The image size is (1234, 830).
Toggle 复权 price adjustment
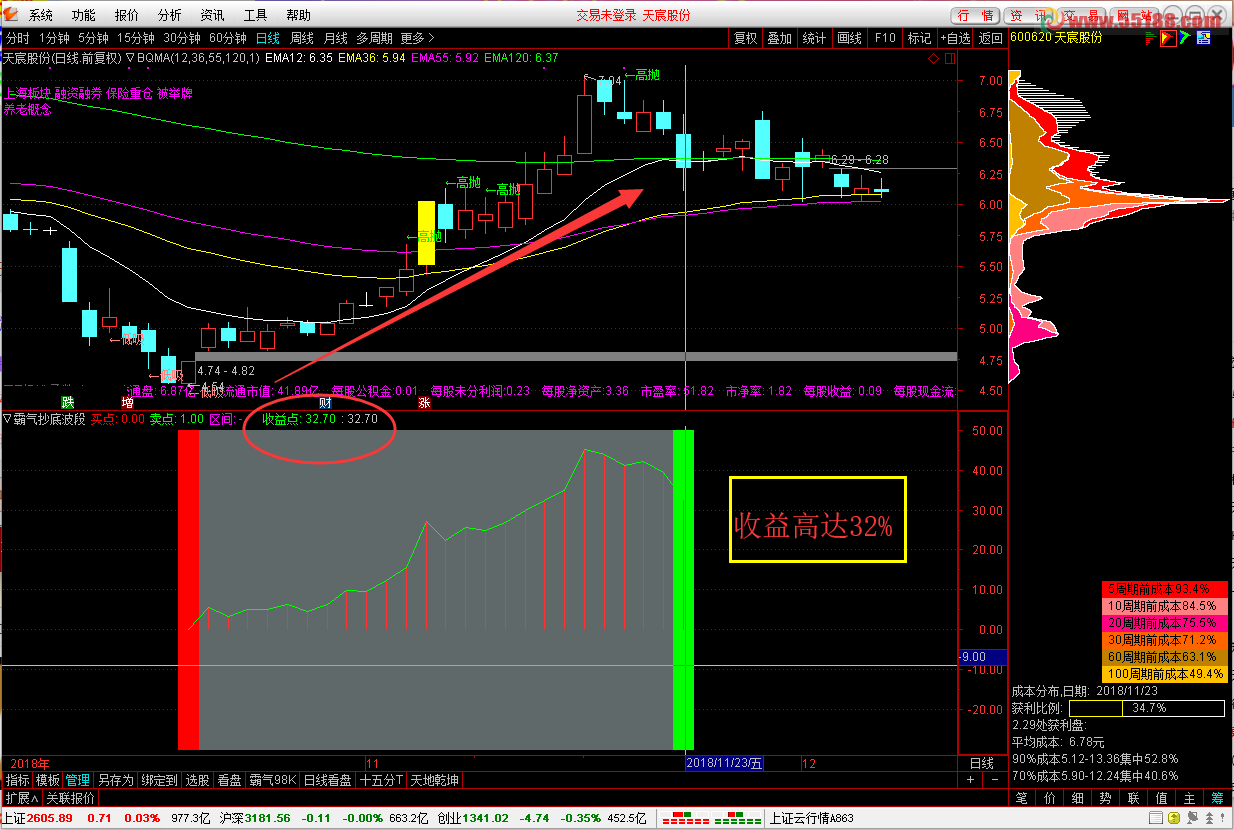coord(746,38)
